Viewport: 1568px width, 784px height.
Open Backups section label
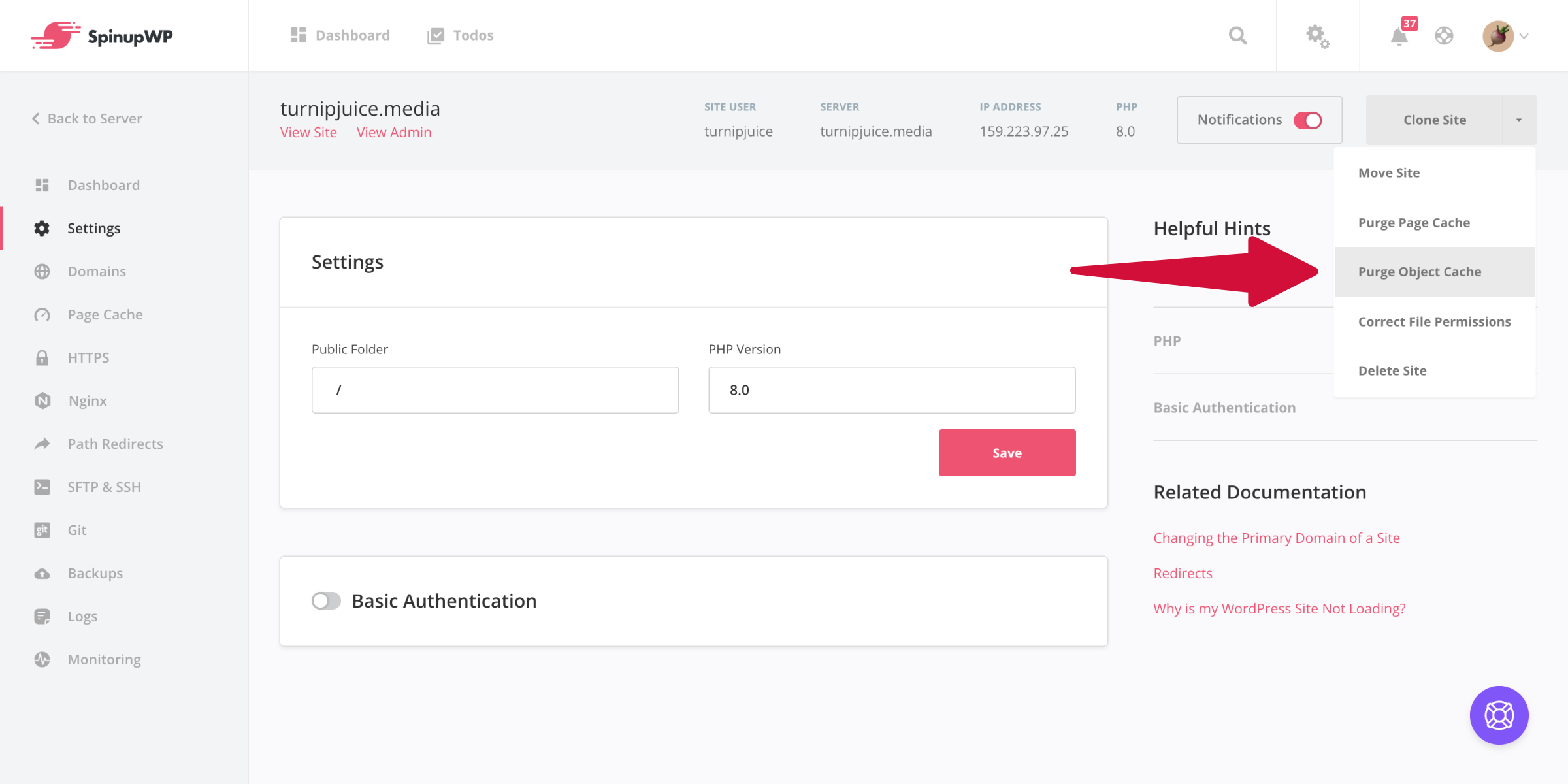95,573
